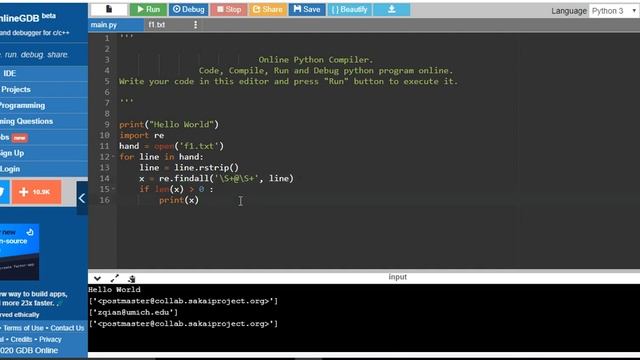Switch to the f1.txt tab
This screenshot has width=640, height=360.
[157, 25]
